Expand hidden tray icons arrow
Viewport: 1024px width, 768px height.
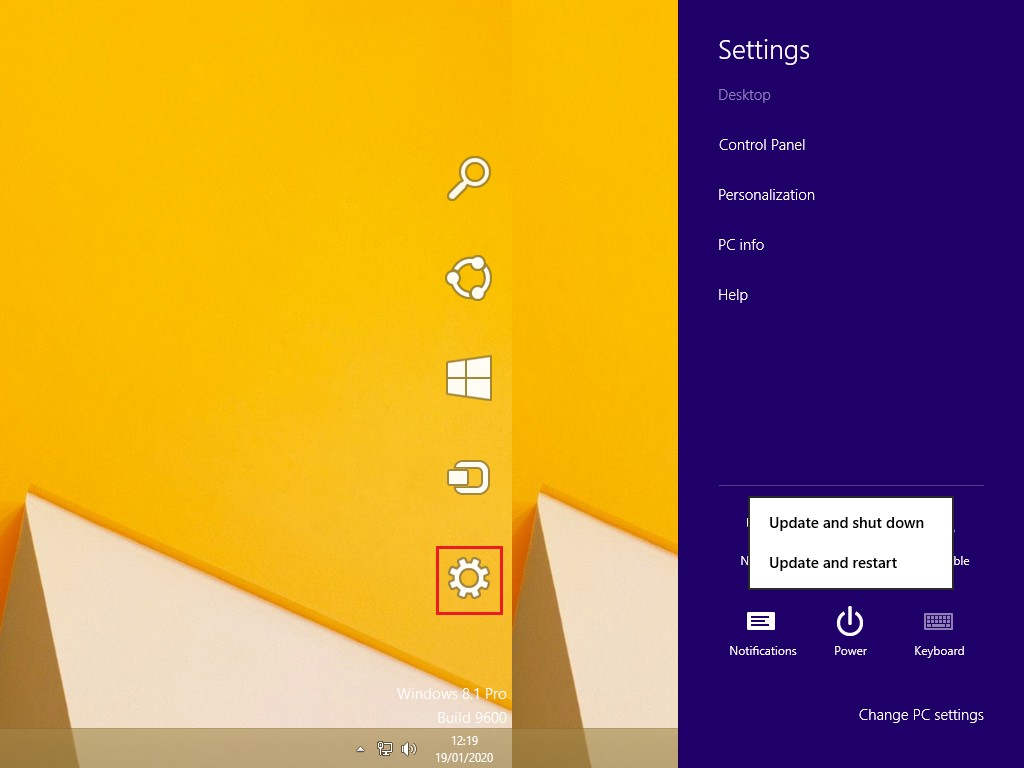click(x=360, y=748)
